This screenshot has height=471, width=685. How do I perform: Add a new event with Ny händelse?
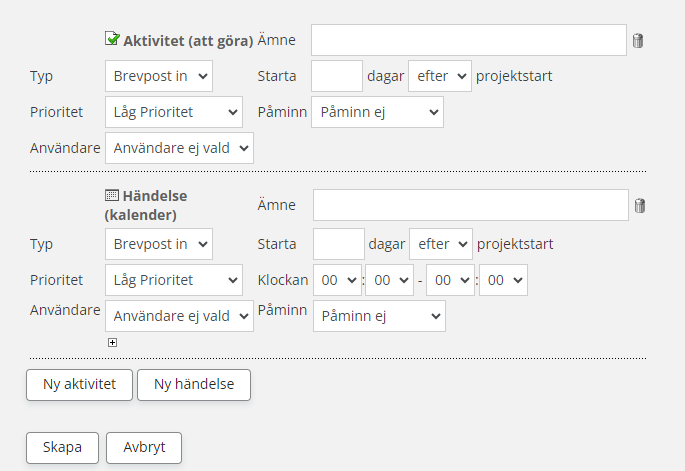tap(194, 385)
